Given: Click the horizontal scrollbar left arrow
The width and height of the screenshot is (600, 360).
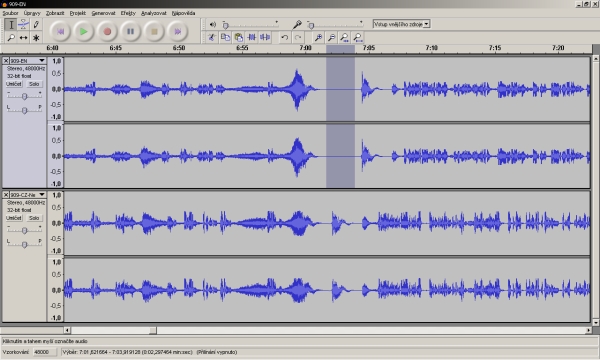Looking at the screenshot, I should [67, 330].
